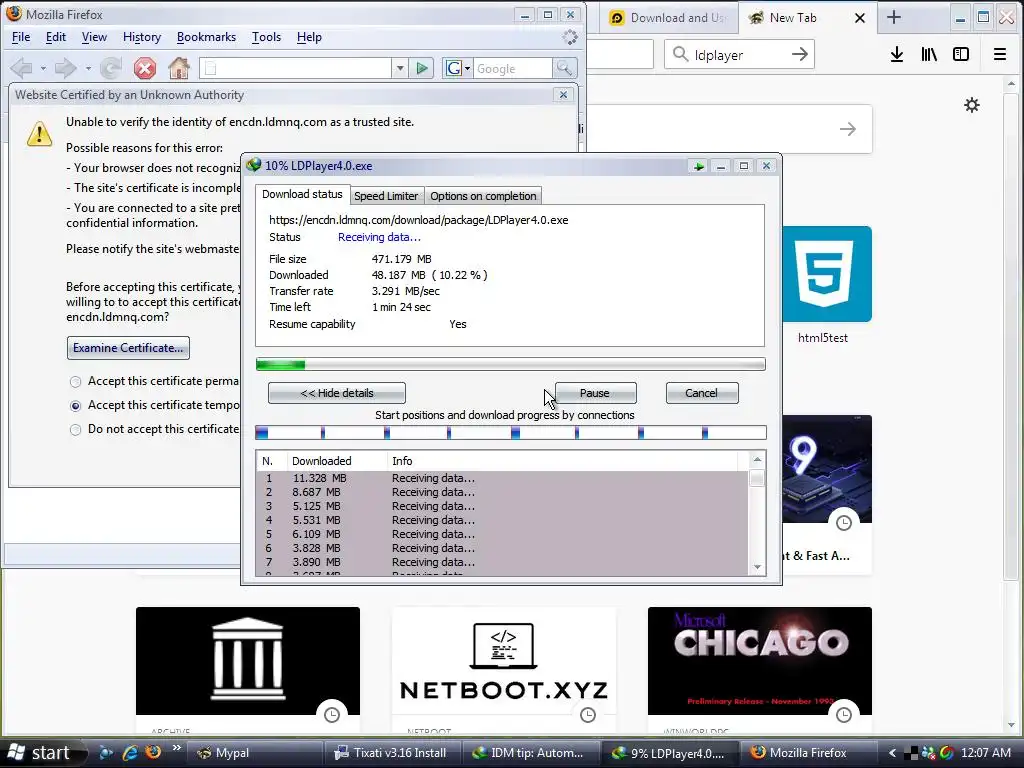The image size is (1024, 768).
Task: Open the View menu
Action: 94,37
